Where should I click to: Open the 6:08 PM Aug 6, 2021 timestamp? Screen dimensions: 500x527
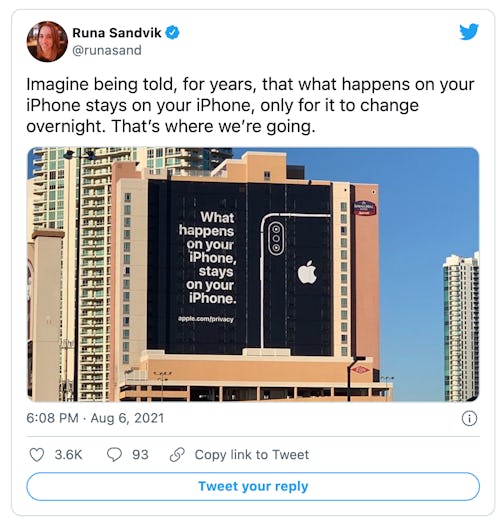pos(95,418)
